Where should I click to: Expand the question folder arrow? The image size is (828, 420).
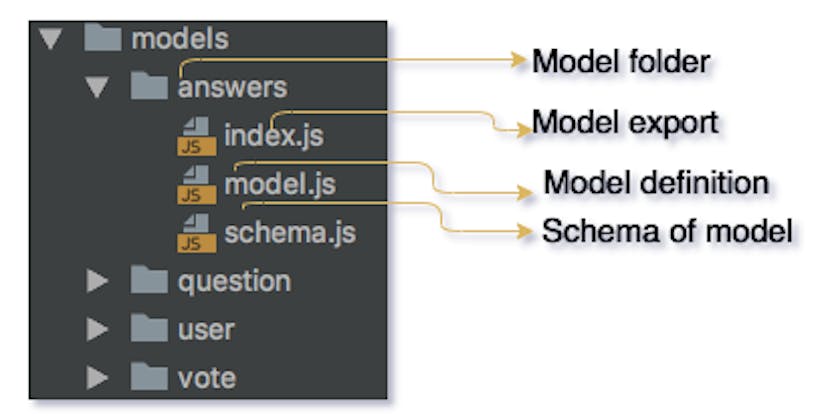click(97, 281)
